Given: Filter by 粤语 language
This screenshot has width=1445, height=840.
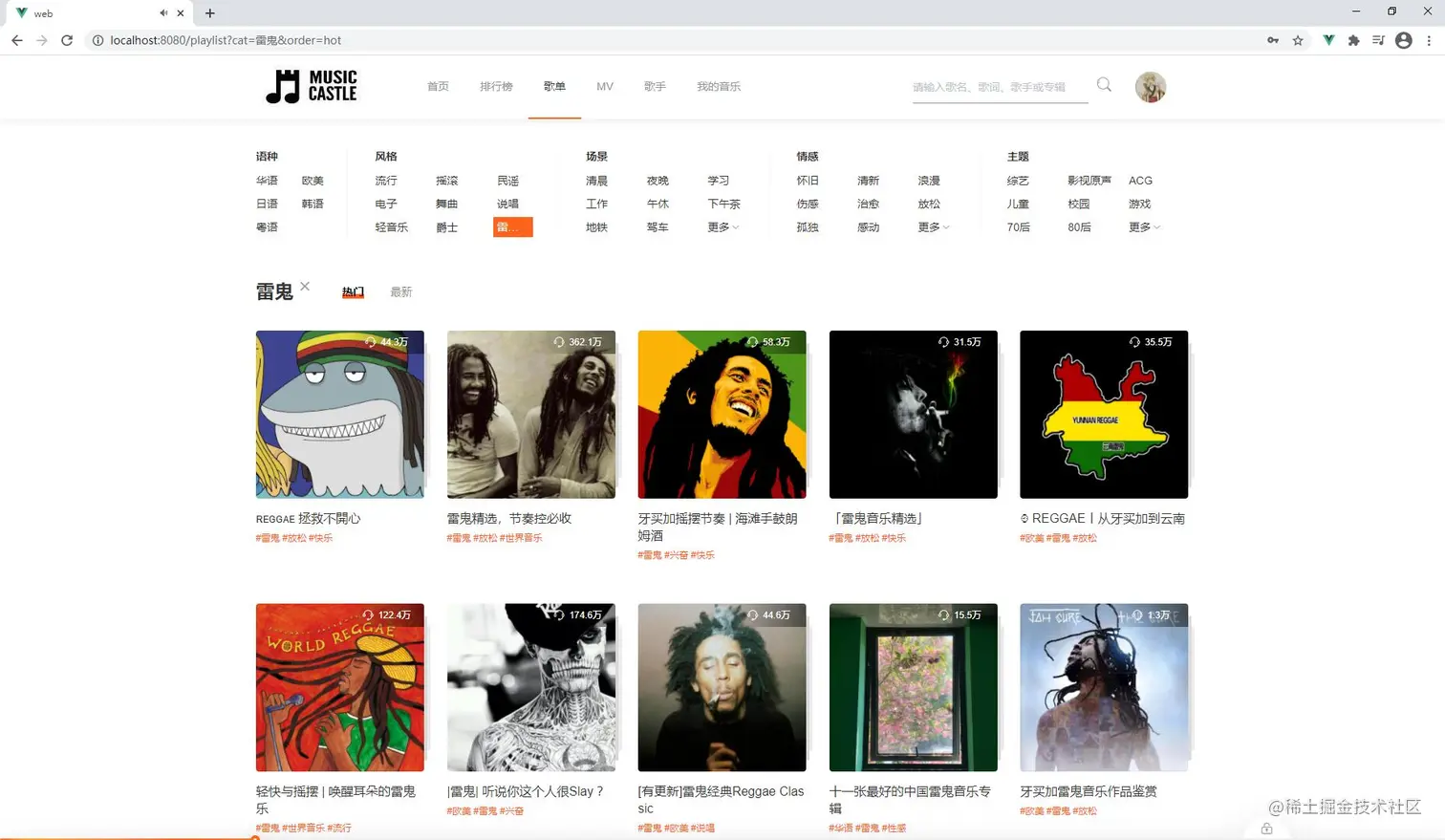Looking at the screenshot, I should 267,227.
